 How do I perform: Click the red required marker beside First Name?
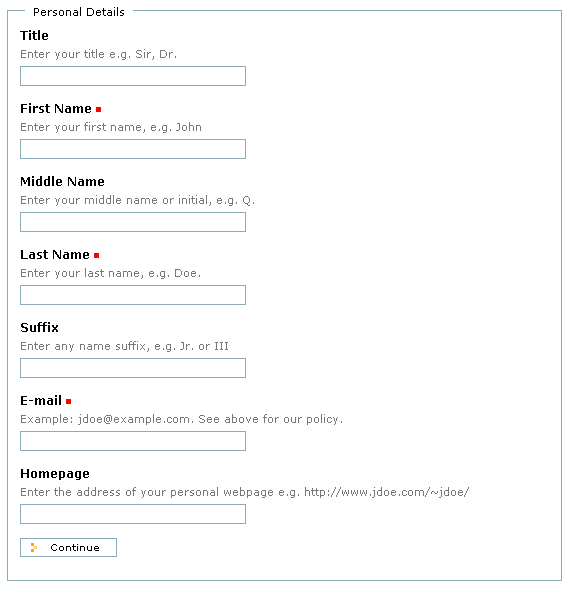pyautogui.click(x=99, y=109)
